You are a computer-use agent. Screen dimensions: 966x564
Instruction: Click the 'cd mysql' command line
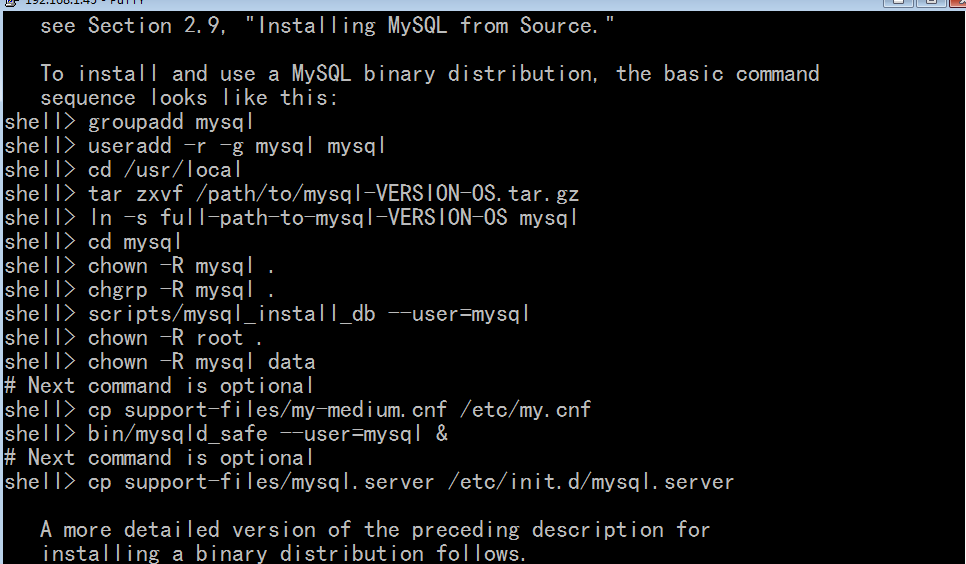[x=93, y=242]
